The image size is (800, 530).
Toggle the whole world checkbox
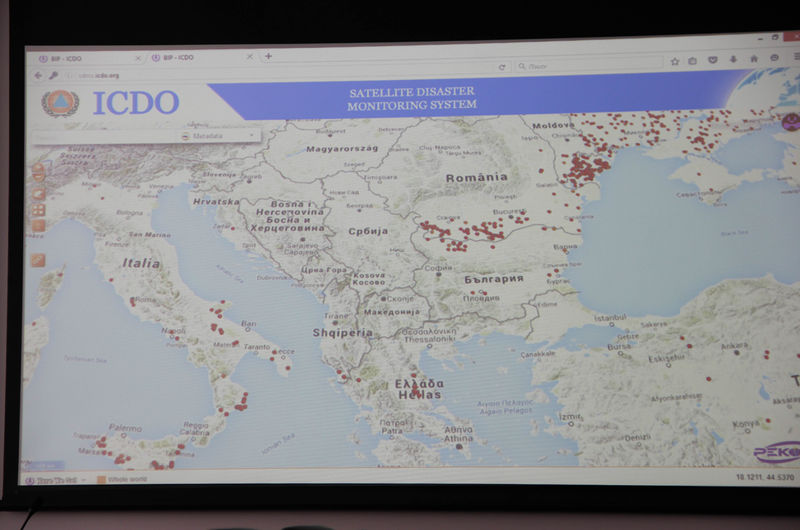pos(101,479)
